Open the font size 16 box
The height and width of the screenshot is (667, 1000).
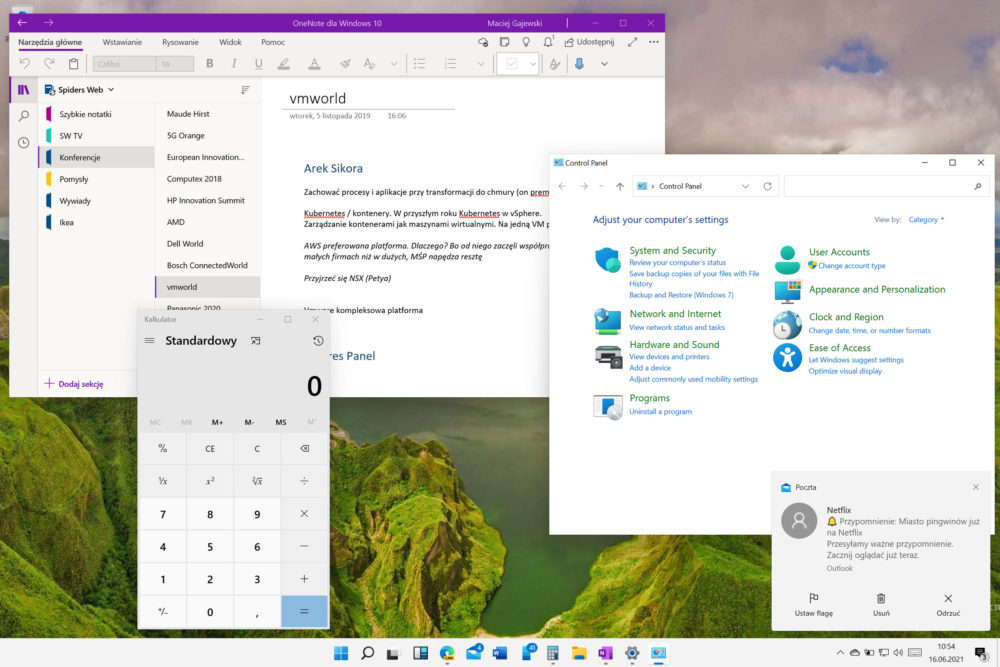coord(175,64)
